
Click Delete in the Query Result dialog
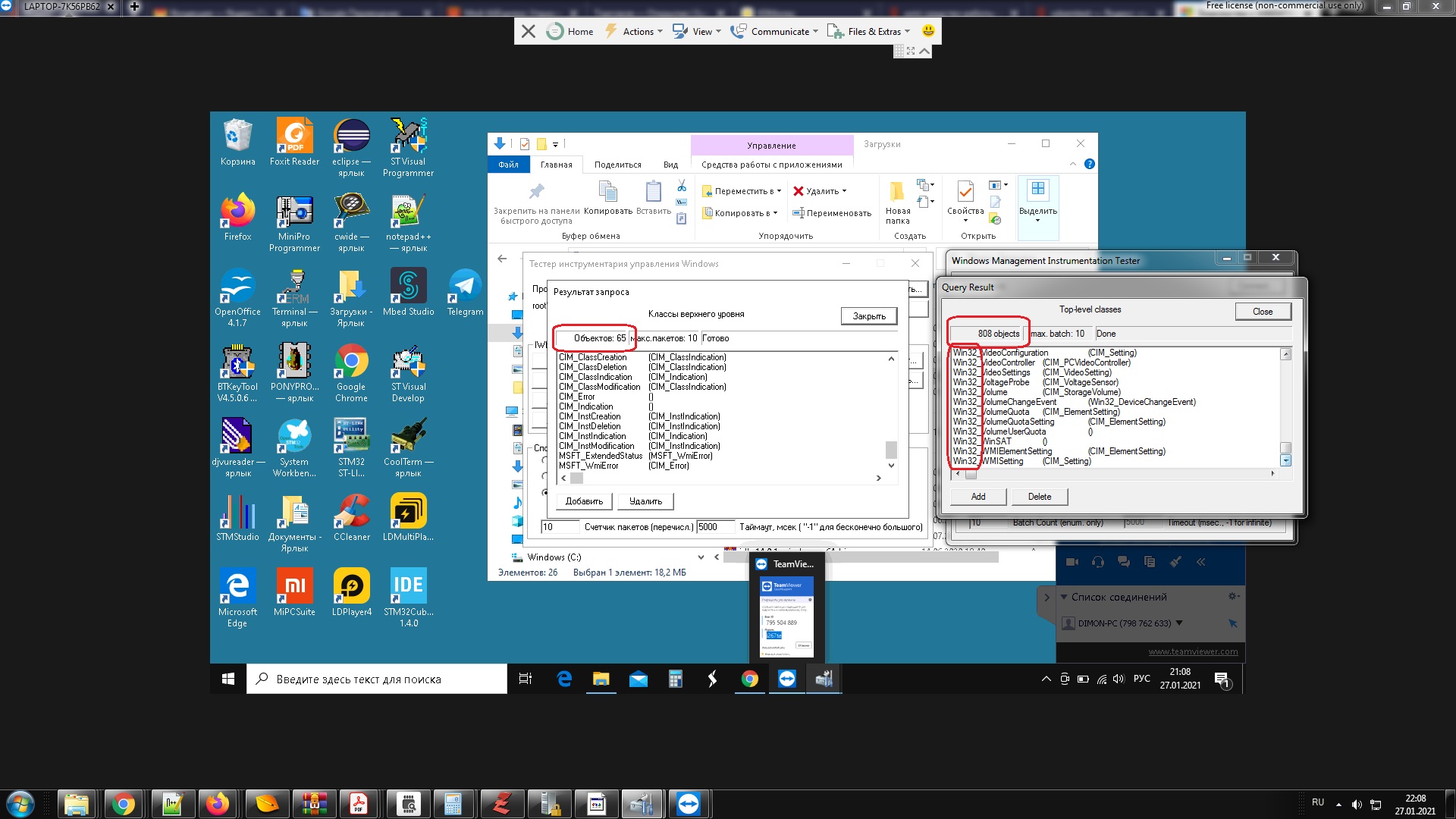point(1040,497)
